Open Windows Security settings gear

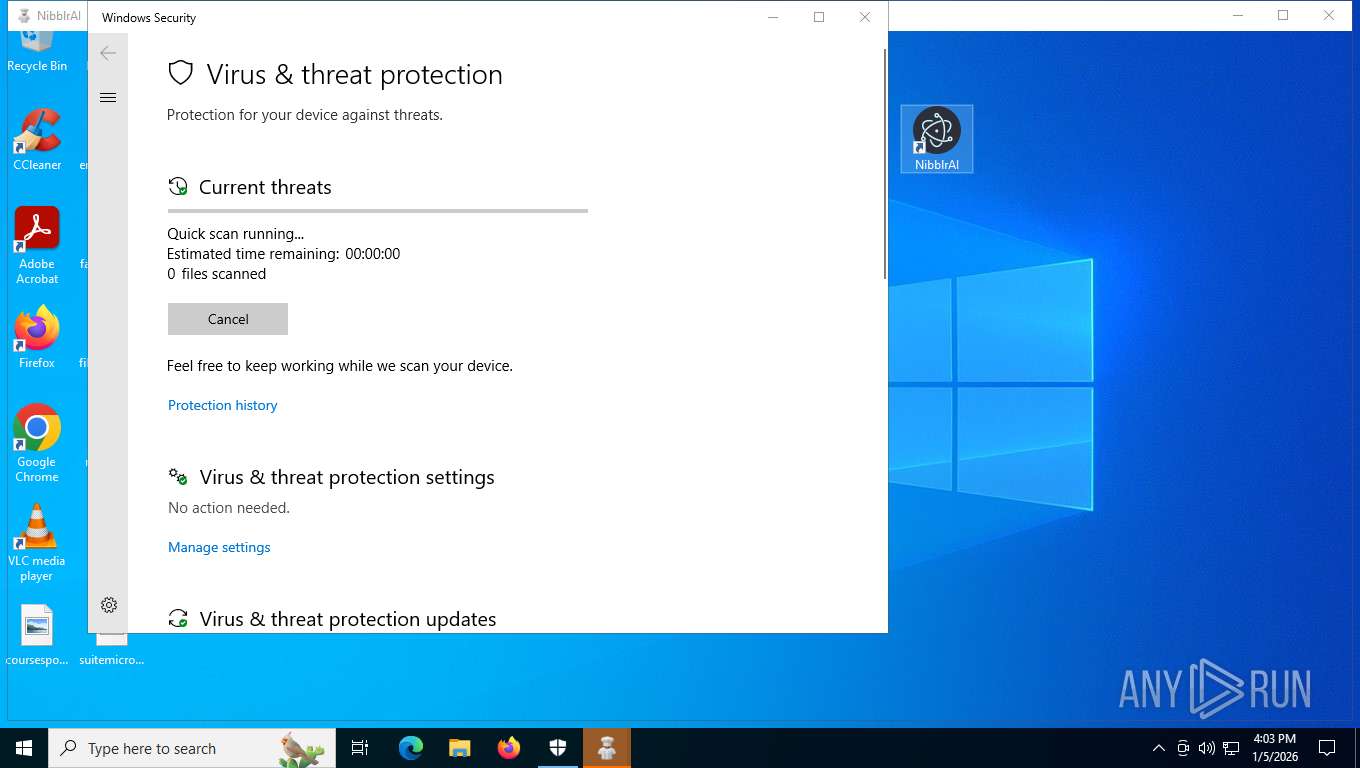(x=109, y=605)
